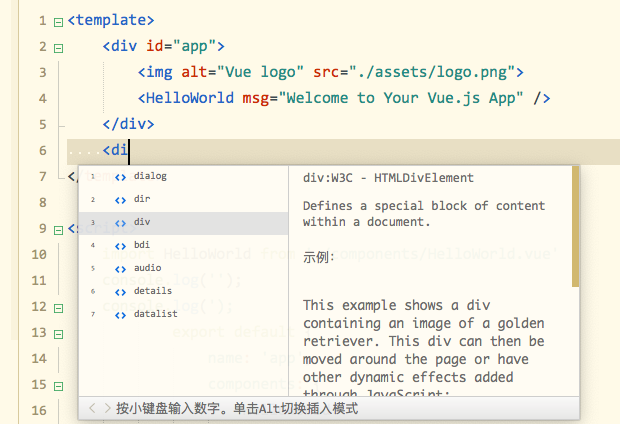The height and width of the screenshot is (424, 620).
Task: Click the tag icon next to audio
Action: pos(120,268)
